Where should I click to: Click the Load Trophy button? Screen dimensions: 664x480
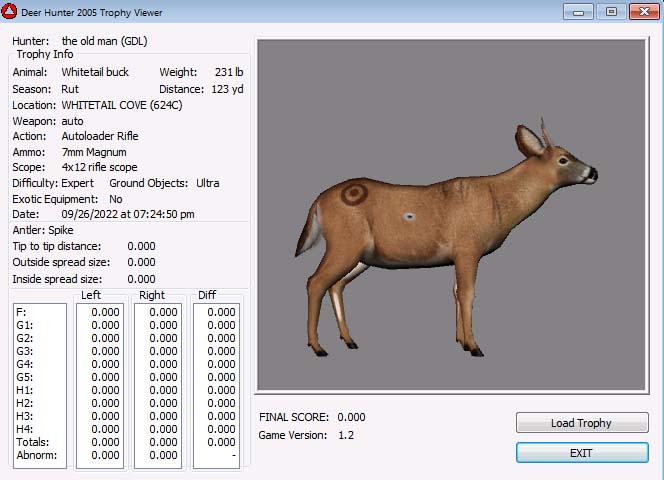581,423
